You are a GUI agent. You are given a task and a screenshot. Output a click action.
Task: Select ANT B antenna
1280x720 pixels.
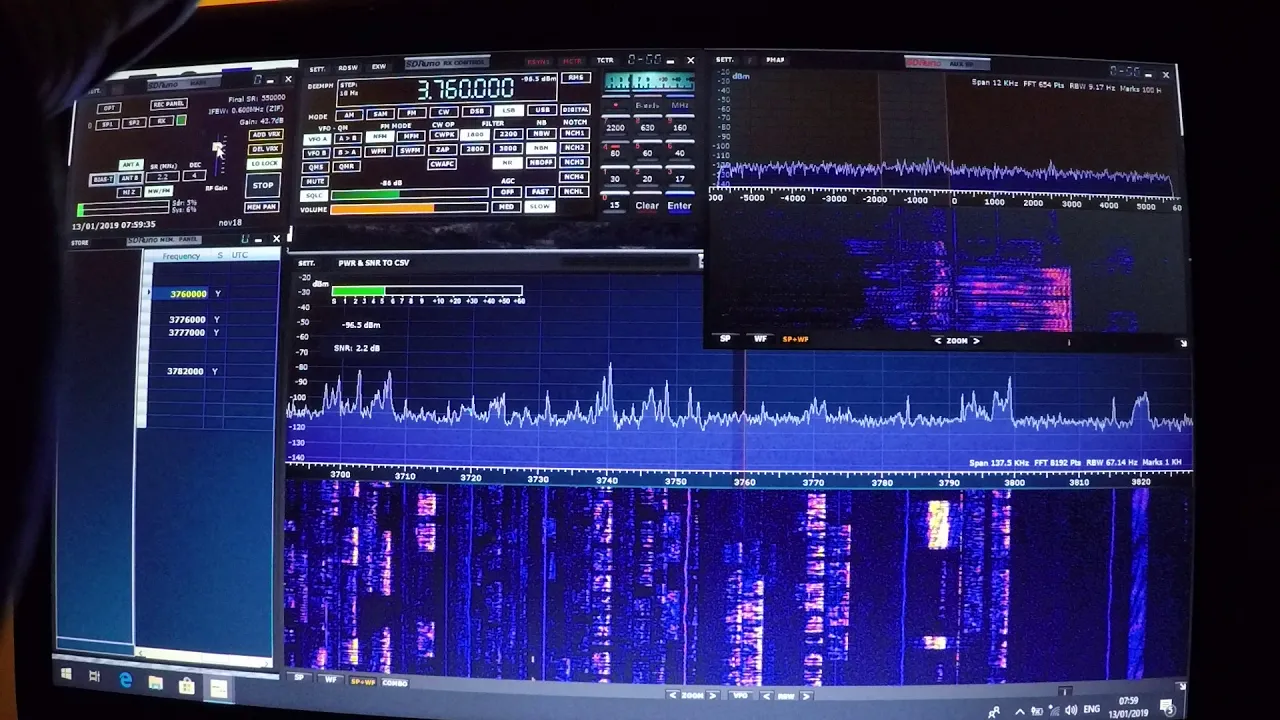tap(129, 178)
